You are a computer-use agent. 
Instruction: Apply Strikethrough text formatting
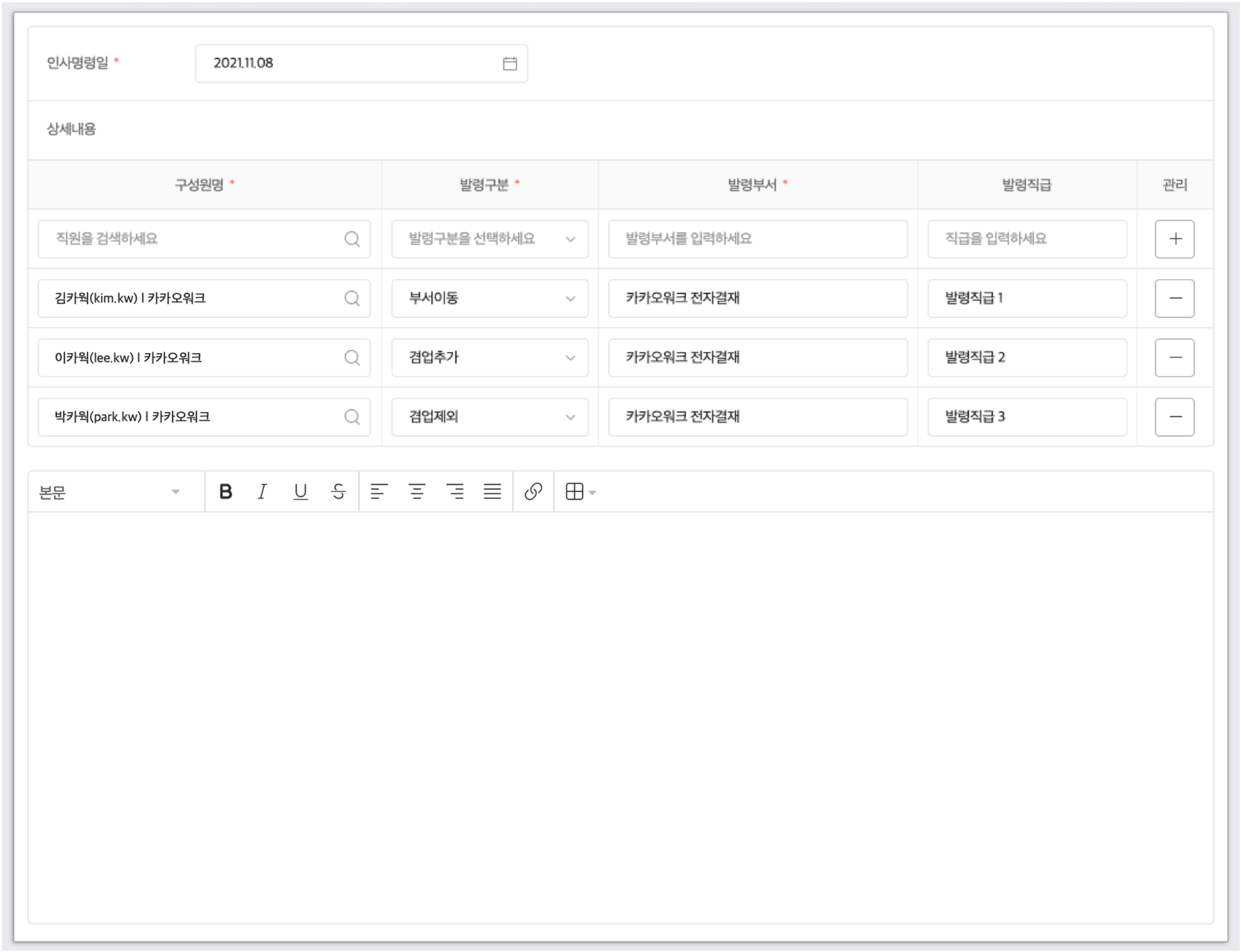click(x=338, y=492)
